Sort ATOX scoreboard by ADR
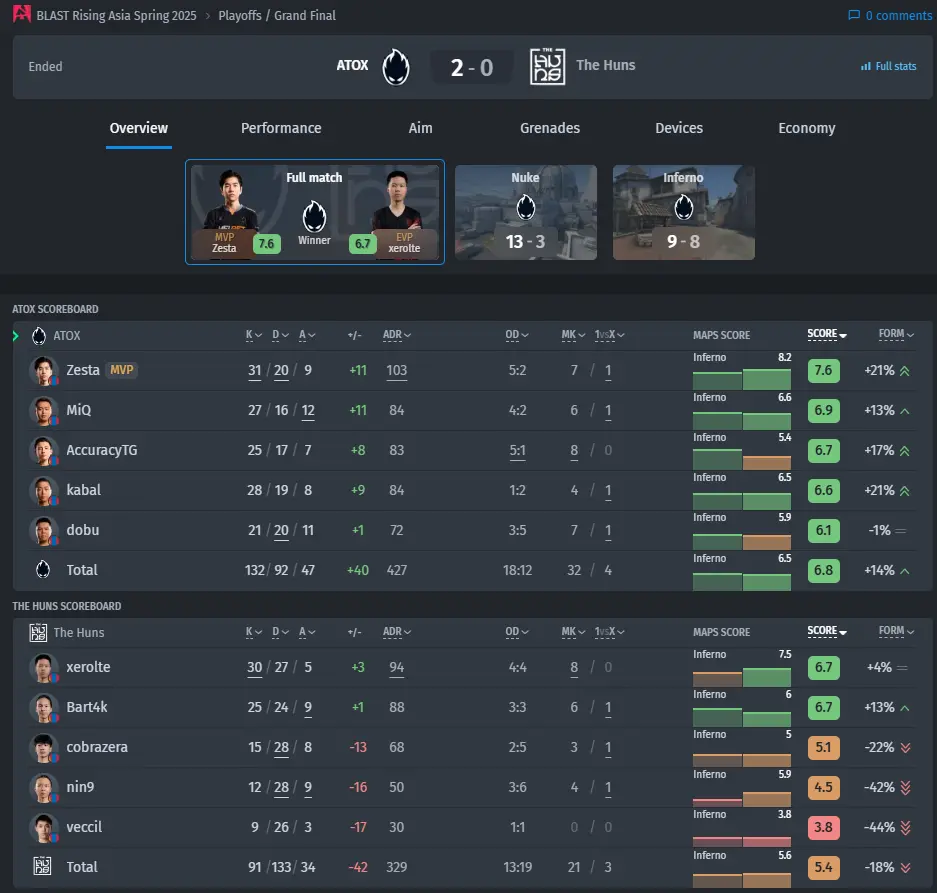937x893 pixels. (x=397, y=335)
